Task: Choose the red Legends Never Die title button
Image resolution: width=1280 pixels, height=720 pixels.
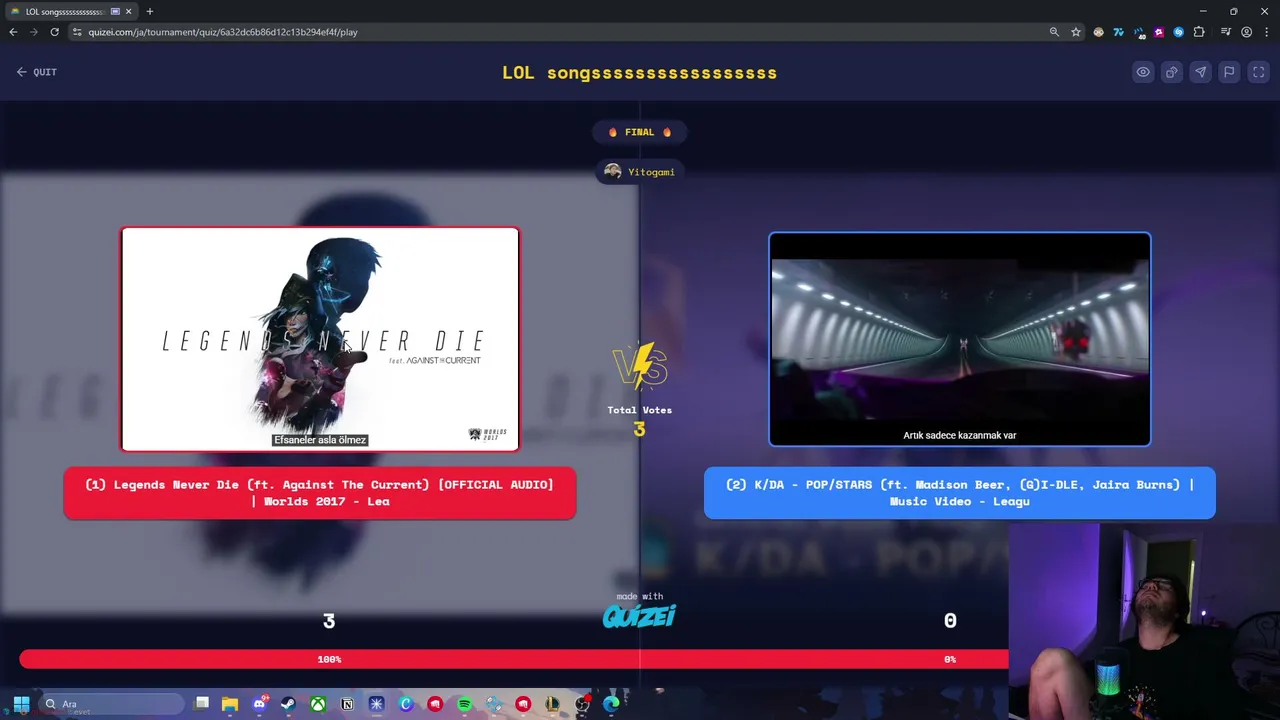Action: (320, 493)
